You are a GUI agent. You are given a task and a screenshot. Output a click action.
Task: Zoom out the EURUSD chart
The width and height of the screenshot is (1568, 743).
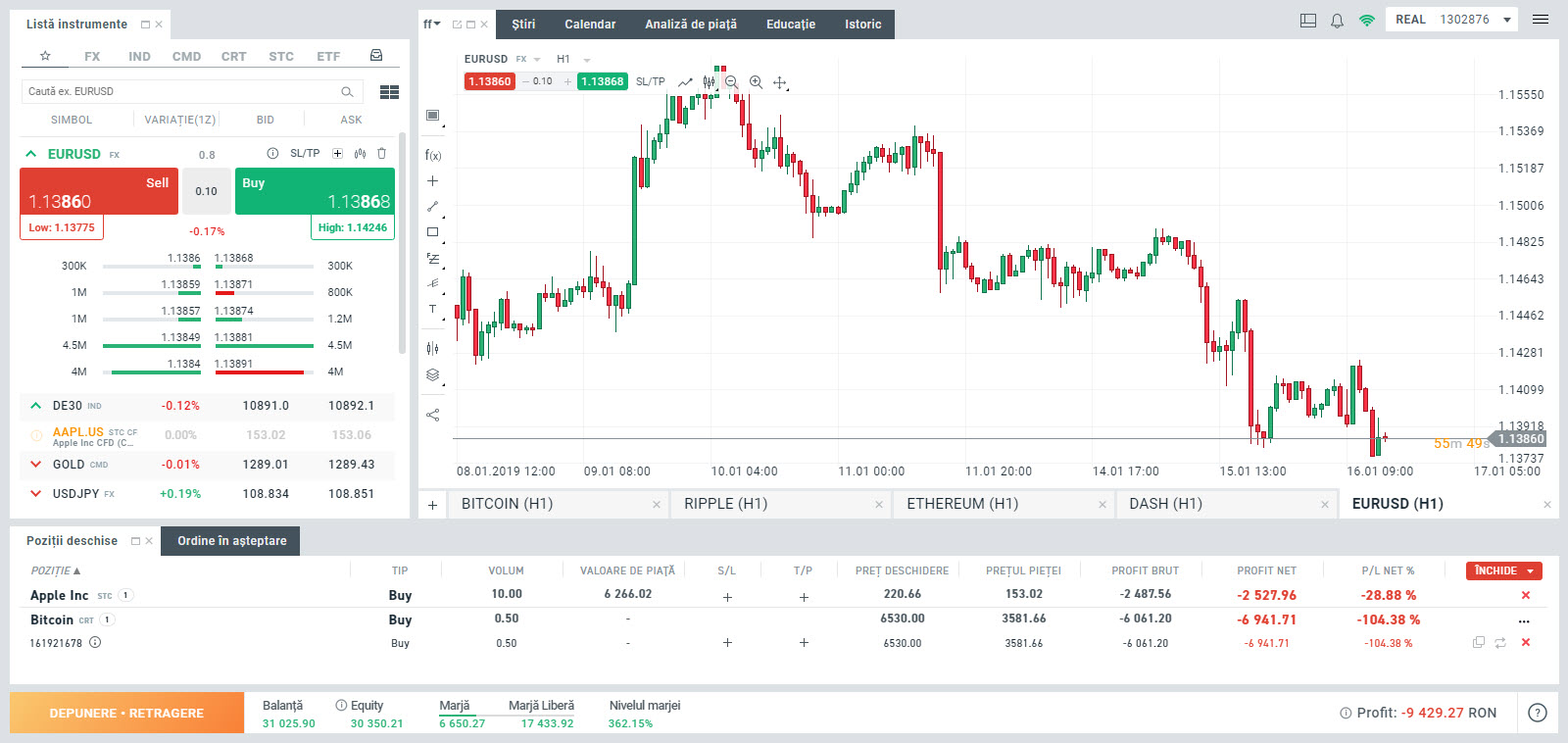pos(731,82)
